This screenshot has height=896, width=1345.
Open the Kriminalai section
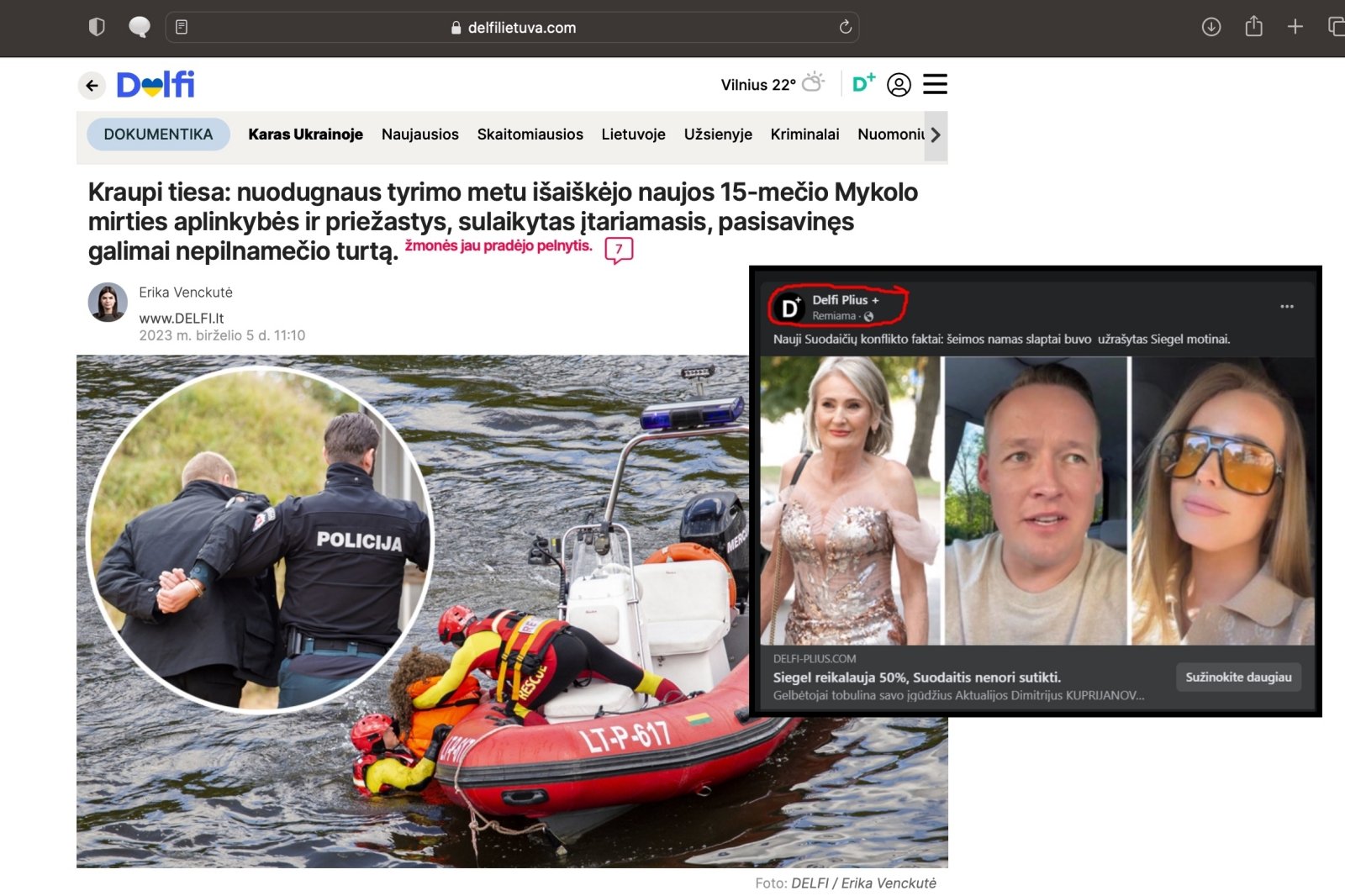tap(804, 134)
